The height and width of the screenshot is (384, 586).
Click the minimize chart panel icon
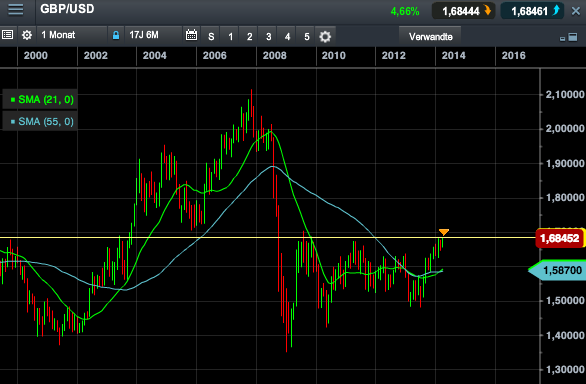pyautogui.click(x=562, y=39)
